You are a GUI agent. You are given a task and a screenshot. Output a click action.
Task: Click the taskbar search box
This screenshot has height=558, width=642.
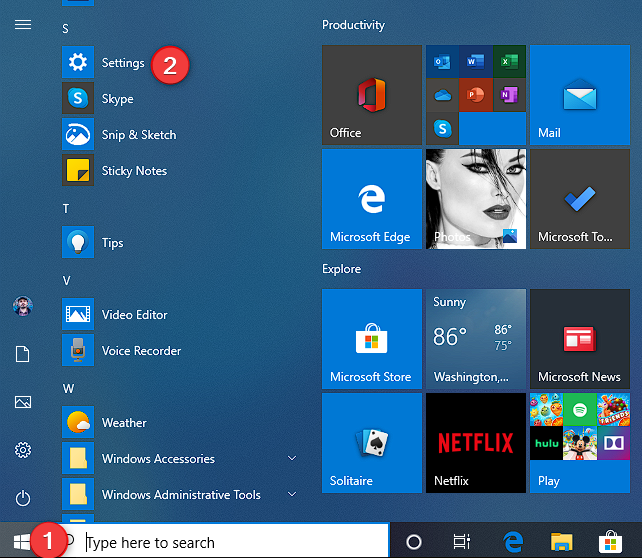(235, 542)
